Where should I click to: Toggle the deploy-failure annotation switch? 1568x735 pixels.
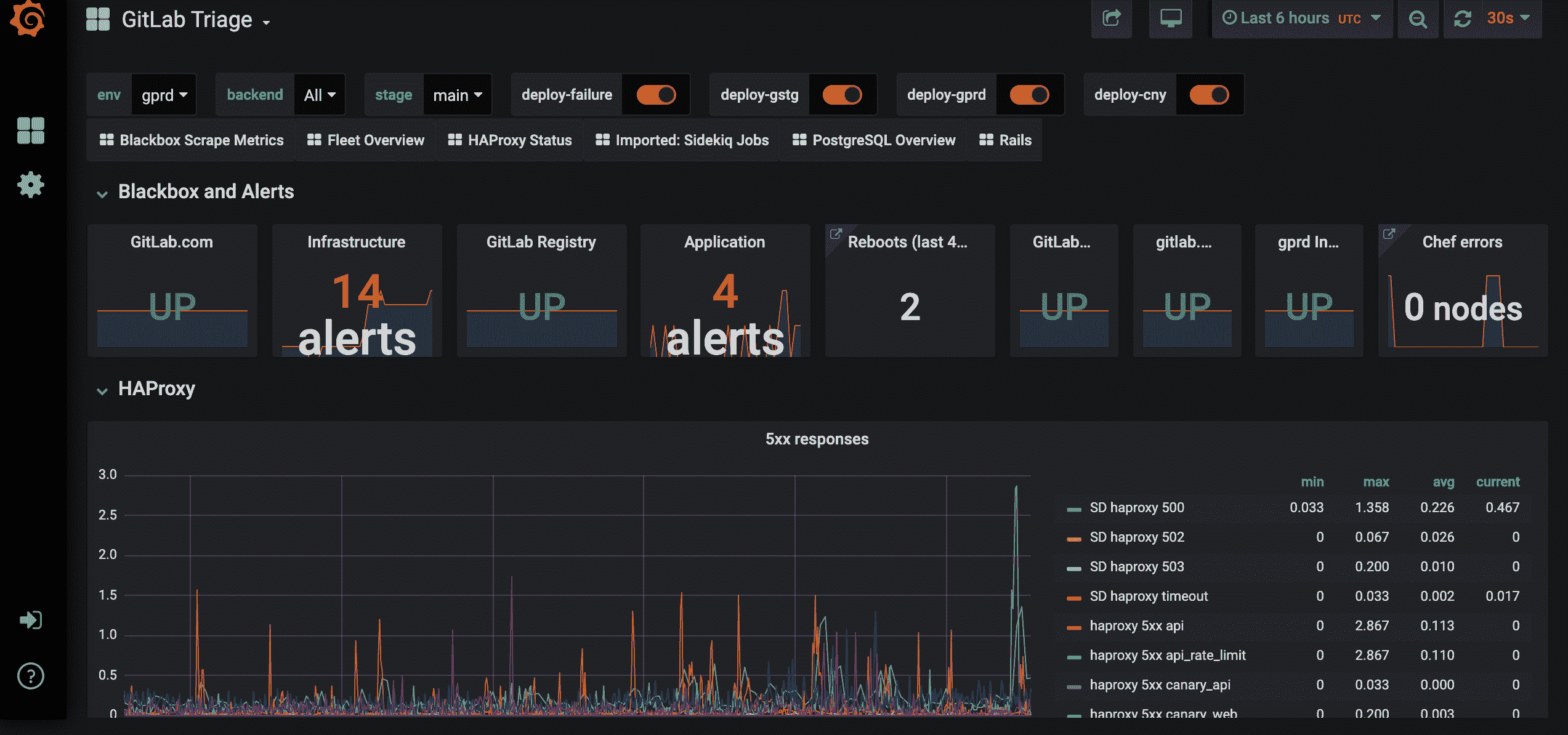pos(656,95)
